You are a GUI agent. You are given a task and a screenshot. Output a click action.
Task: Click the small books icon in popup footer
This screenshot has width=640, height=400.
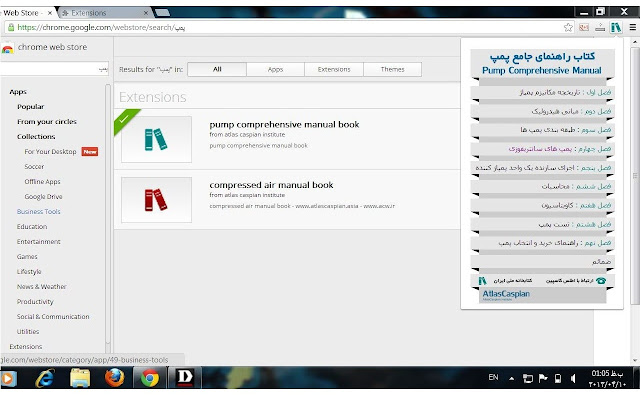[482, 280]
